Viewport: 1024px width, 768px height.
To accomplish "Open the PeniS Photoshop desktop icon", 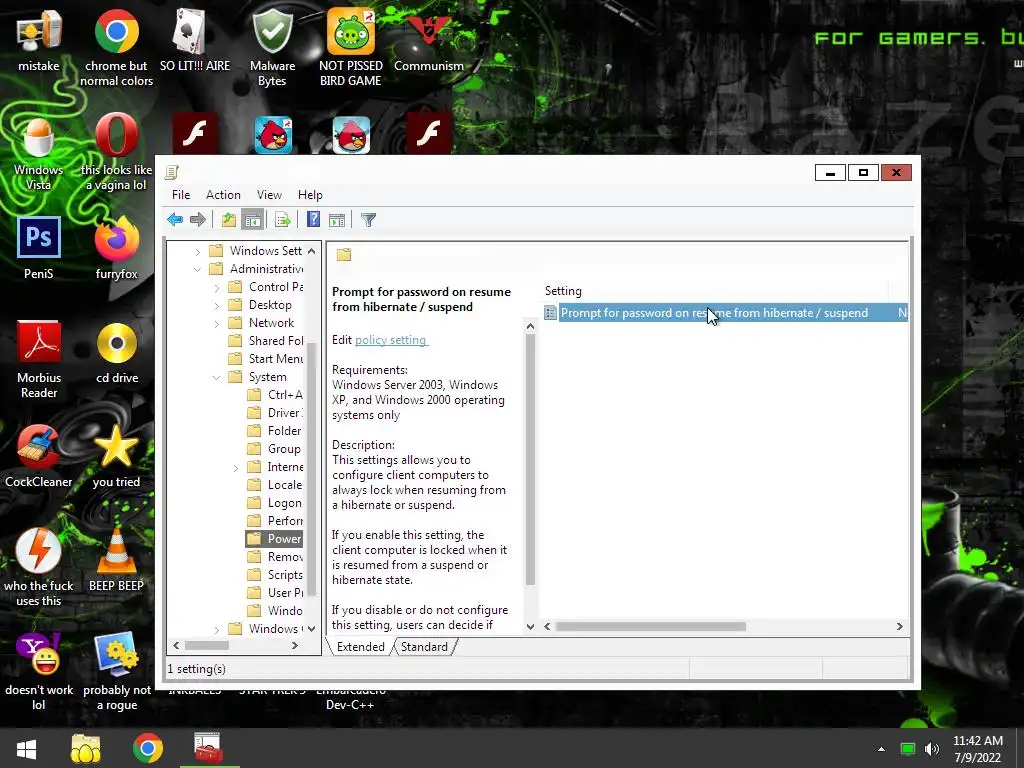I will pyautogui.click(x=39, y=248).
